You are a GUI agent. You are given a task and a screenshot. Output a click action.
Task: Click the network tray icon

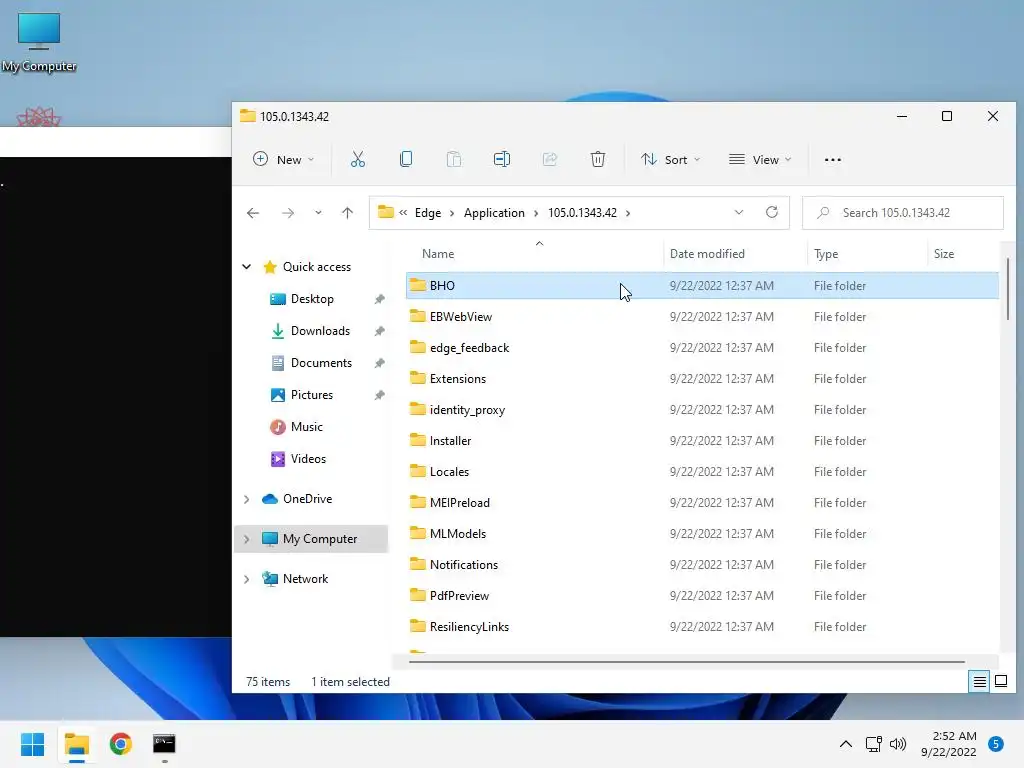click(873, 744)
